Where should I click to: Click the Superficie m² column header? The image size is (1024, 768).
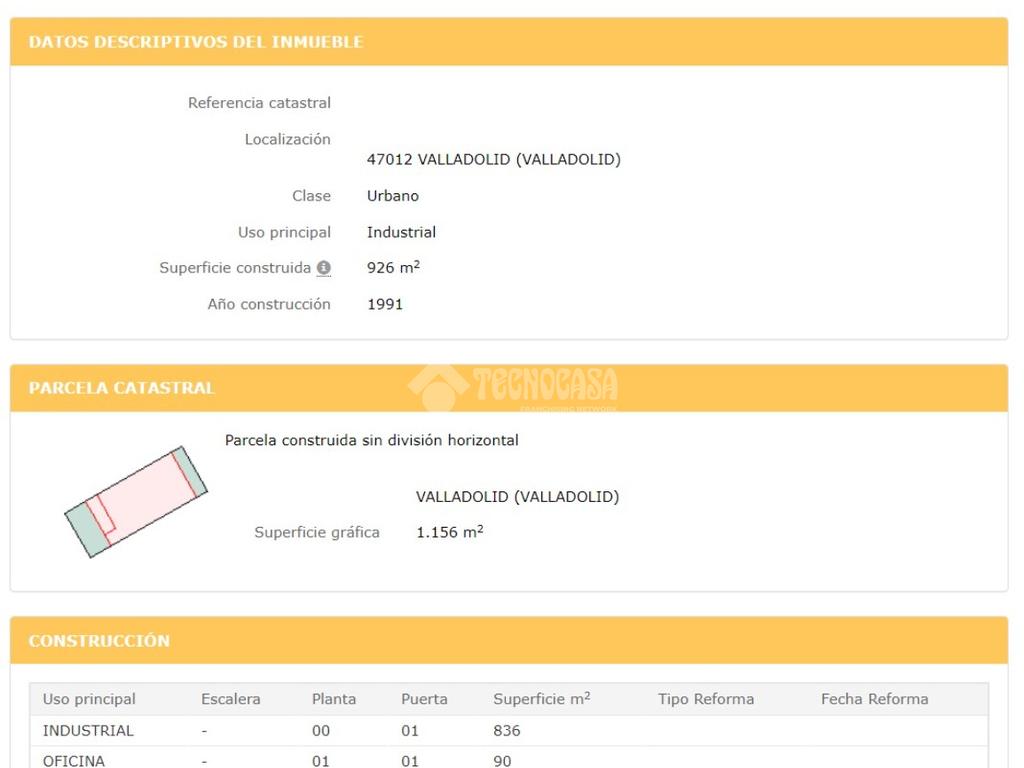tap(542, 699)
